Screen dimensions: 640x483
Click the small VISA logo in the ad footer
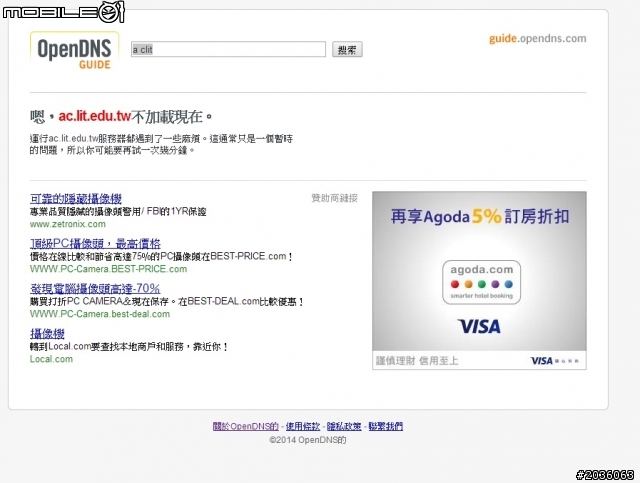pos(541,361)
